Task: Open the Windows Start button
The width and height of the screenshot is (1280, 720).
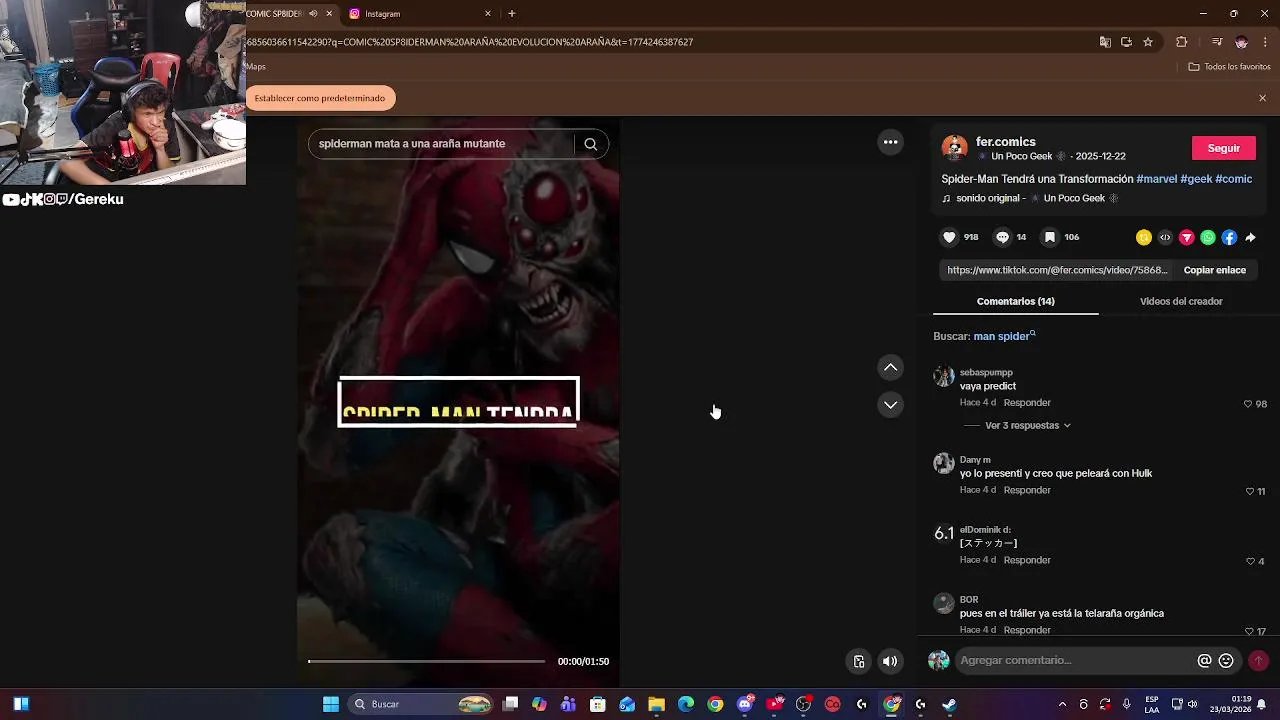Action: 331,704
